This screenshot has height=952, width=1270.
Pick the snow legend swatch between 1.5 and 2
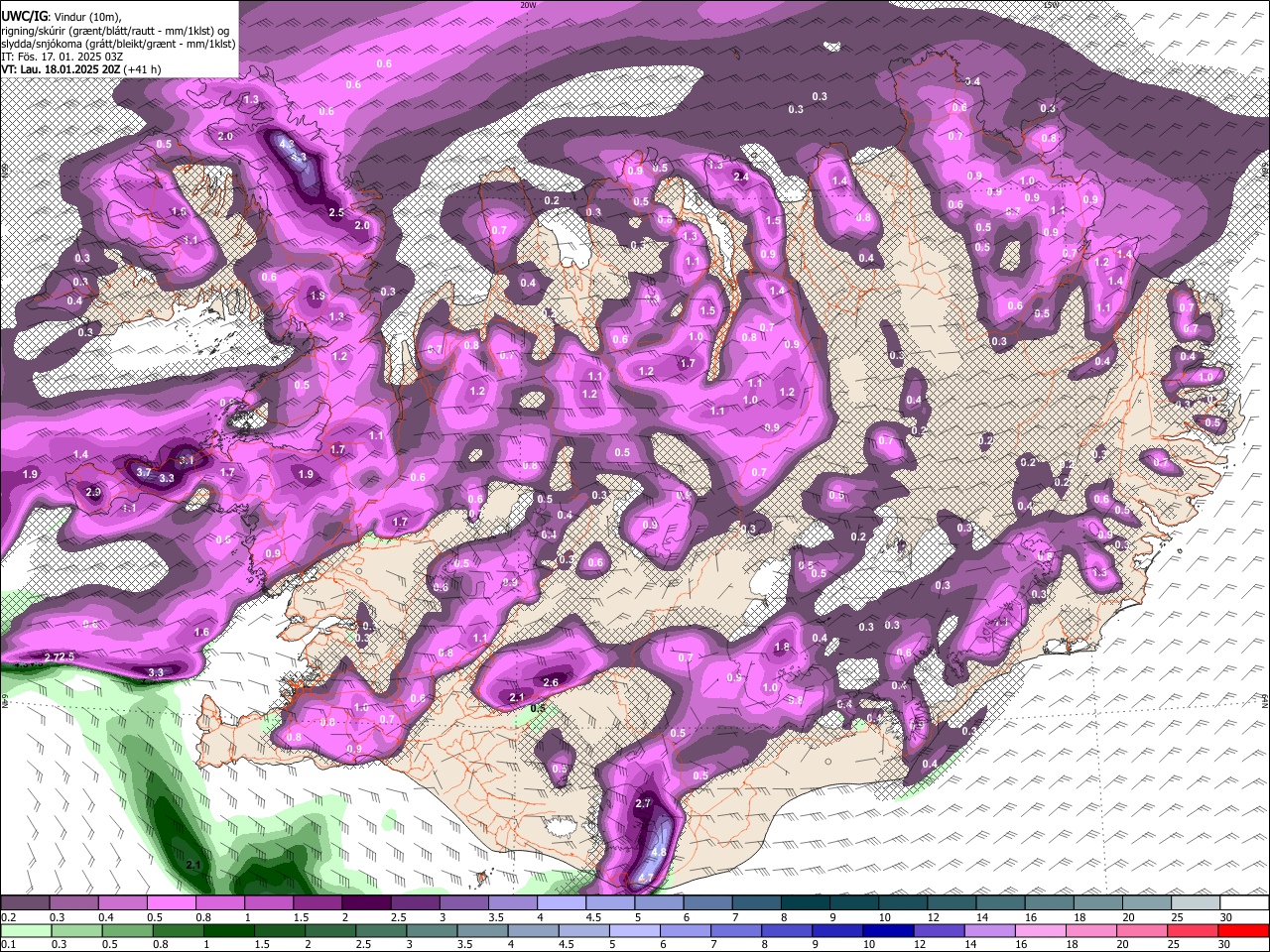click(317, 903)
